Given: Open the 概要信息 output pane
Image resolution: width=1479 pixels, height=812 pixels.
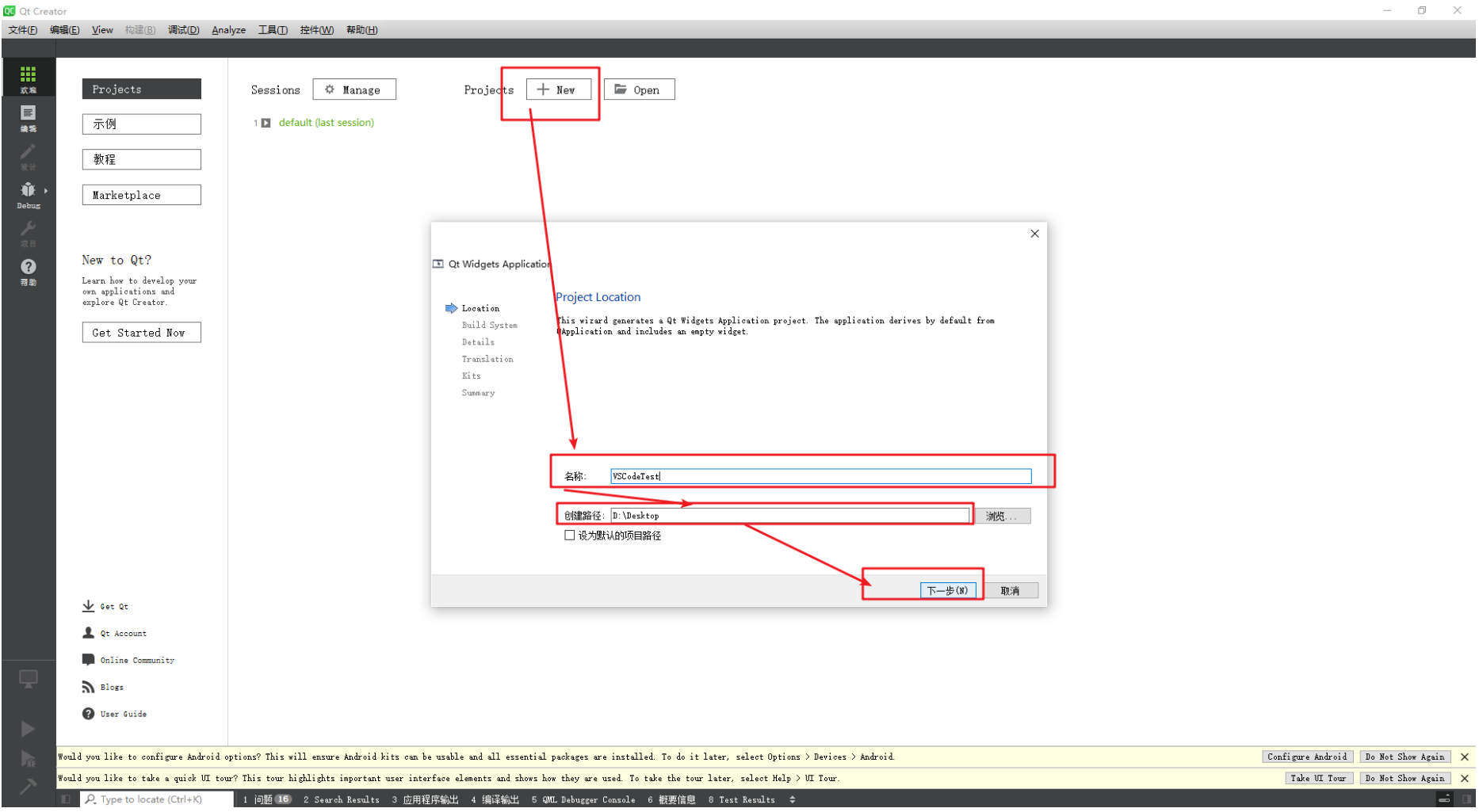Looking at the screenshot, I should 671,800.
